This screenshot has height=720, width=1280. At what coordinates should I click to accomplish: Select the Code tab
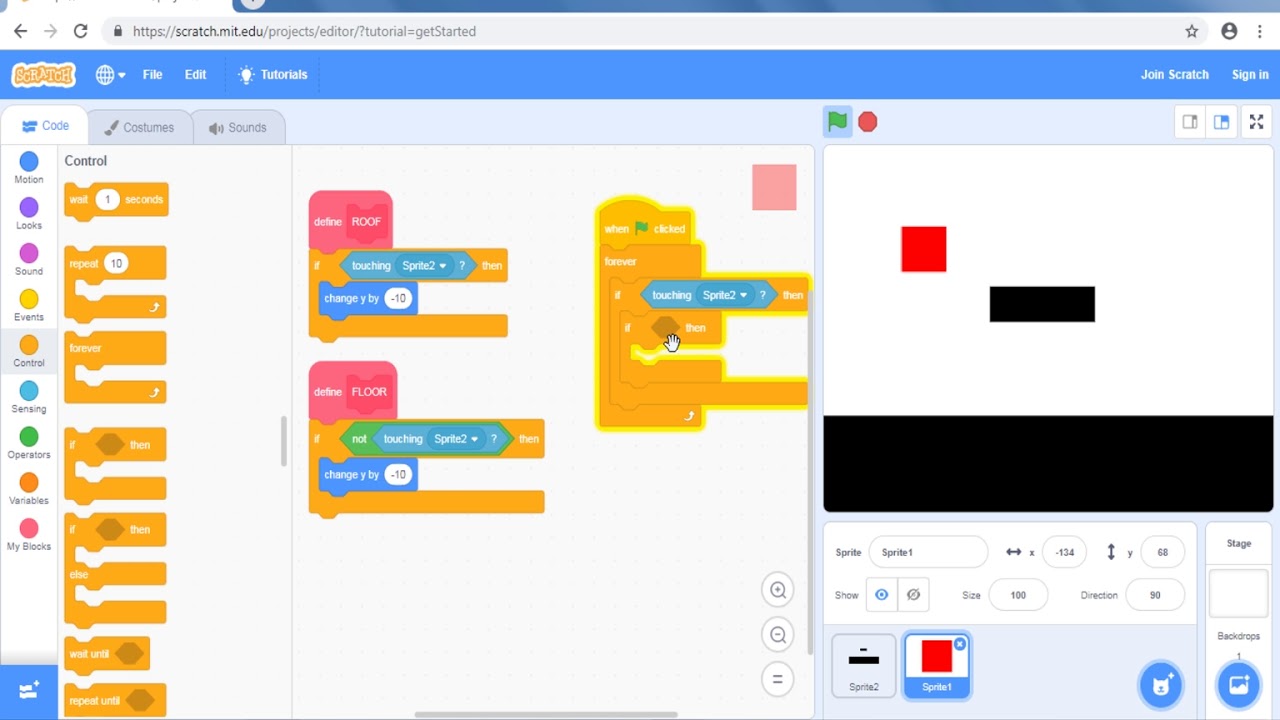point(44,126)
